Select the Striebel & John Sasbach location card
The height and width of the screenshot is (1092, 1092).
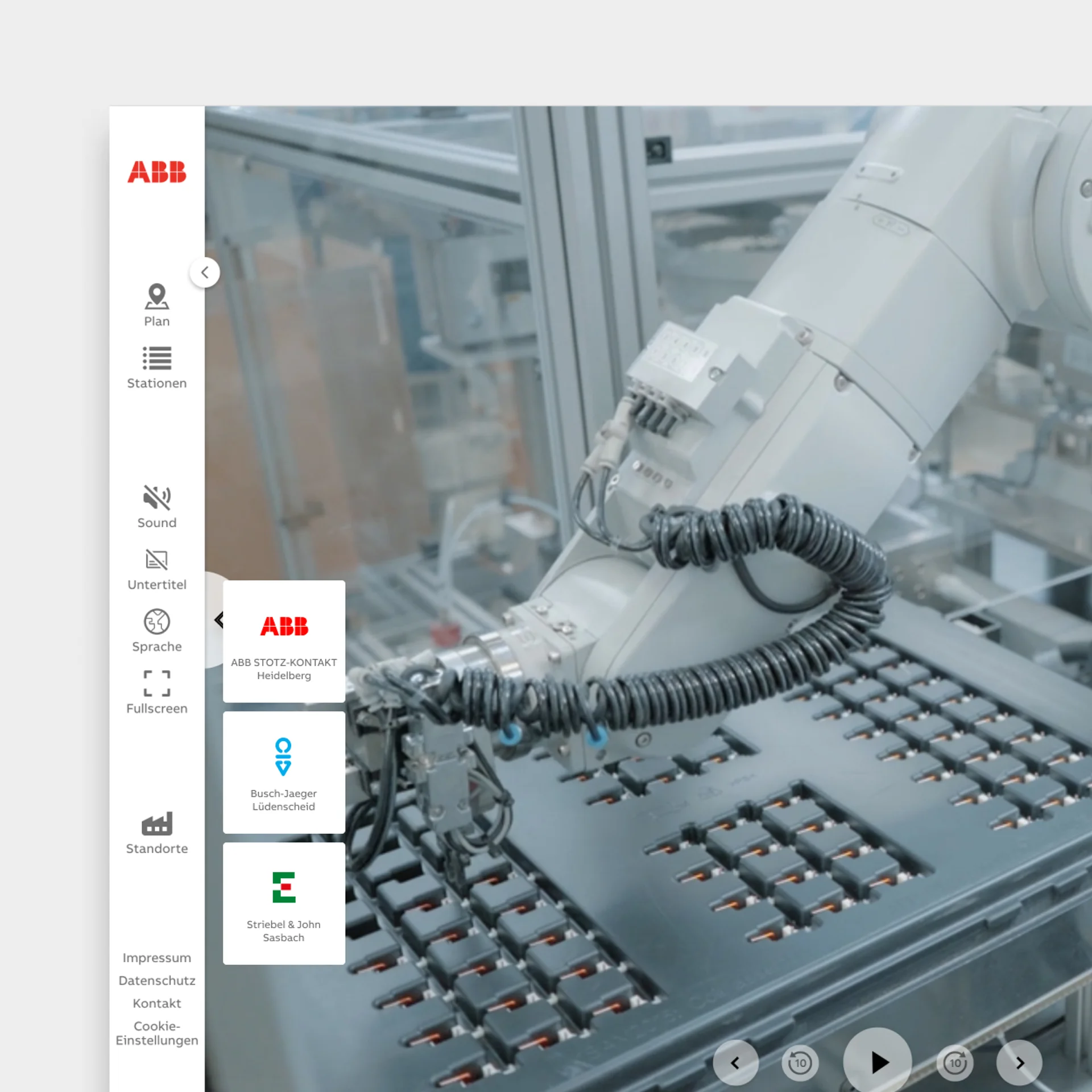click(x=284, y=903)
